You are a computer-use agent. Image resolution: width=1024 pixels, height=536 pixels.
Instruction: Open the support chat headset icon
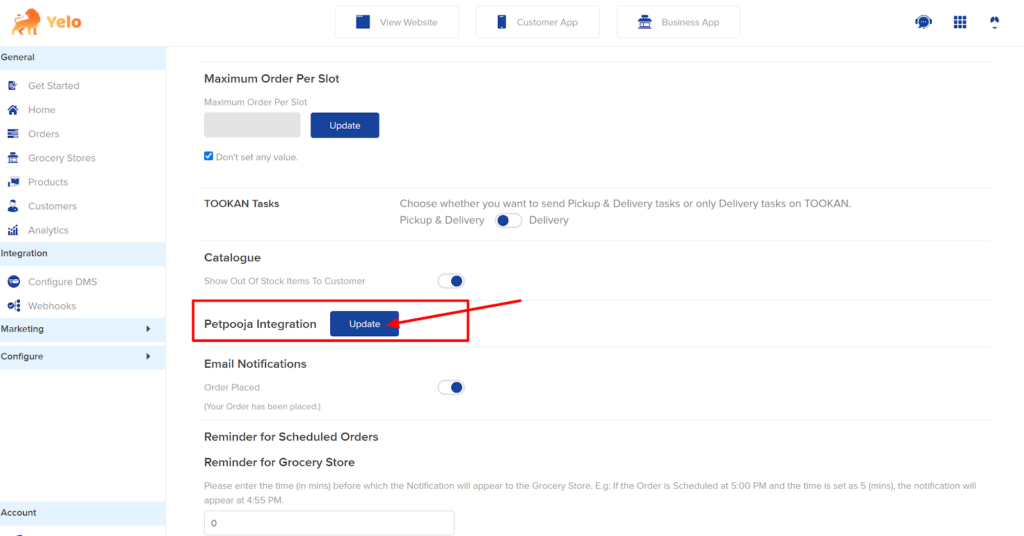[923, 22]
